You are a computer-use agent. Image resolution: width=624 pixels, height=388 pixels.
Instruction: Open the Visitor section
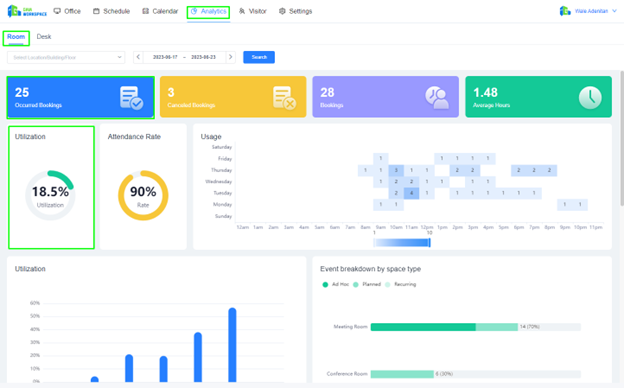[253, 11]
